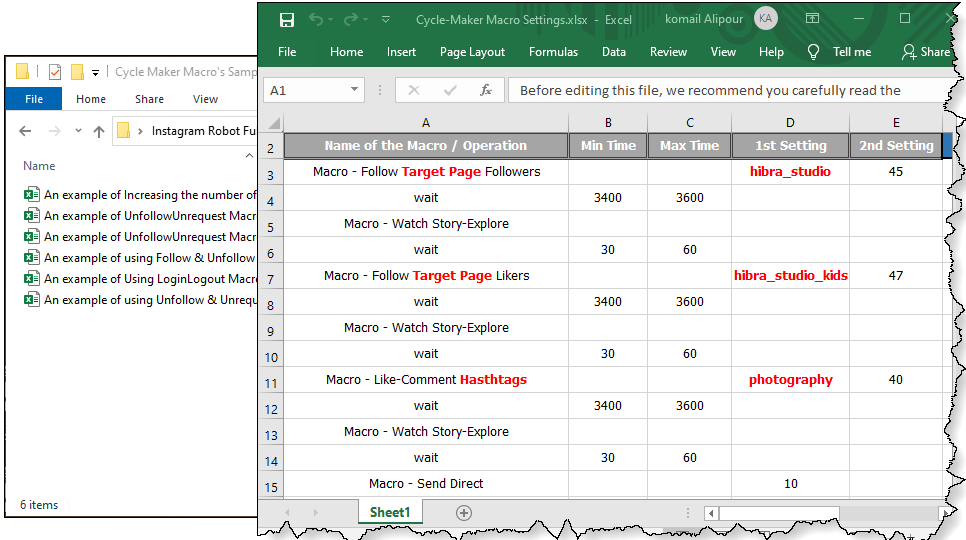966x540 pixels.
Task: Click the Name column header in Explorer
Action: pyautogui.click(x=39, y=166)
